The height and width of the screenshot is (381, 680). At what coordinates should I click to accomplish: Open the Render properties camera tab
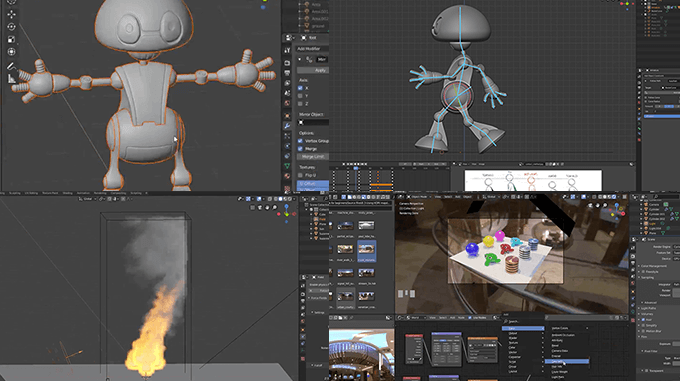tap(287, 63)
